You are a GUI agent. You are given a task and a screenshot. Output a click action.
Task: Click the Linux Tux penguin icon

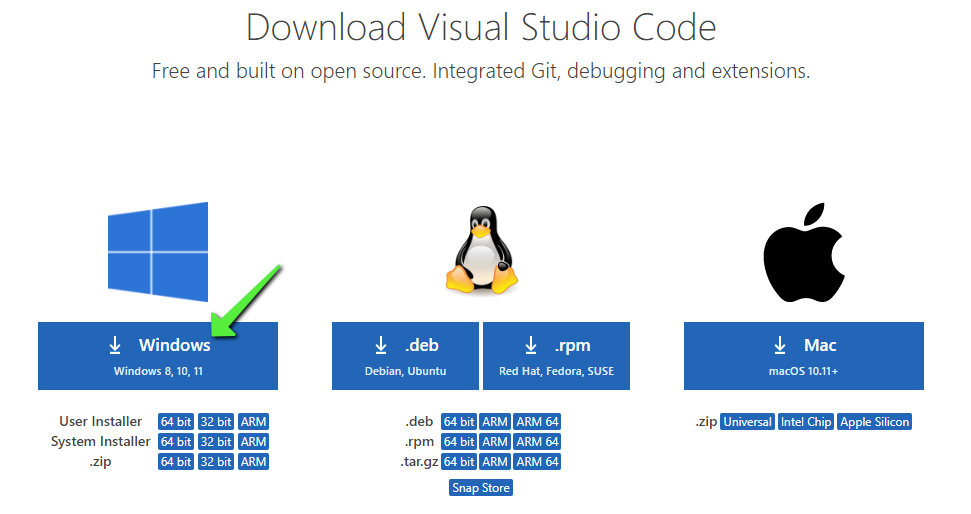coord(482,250)
